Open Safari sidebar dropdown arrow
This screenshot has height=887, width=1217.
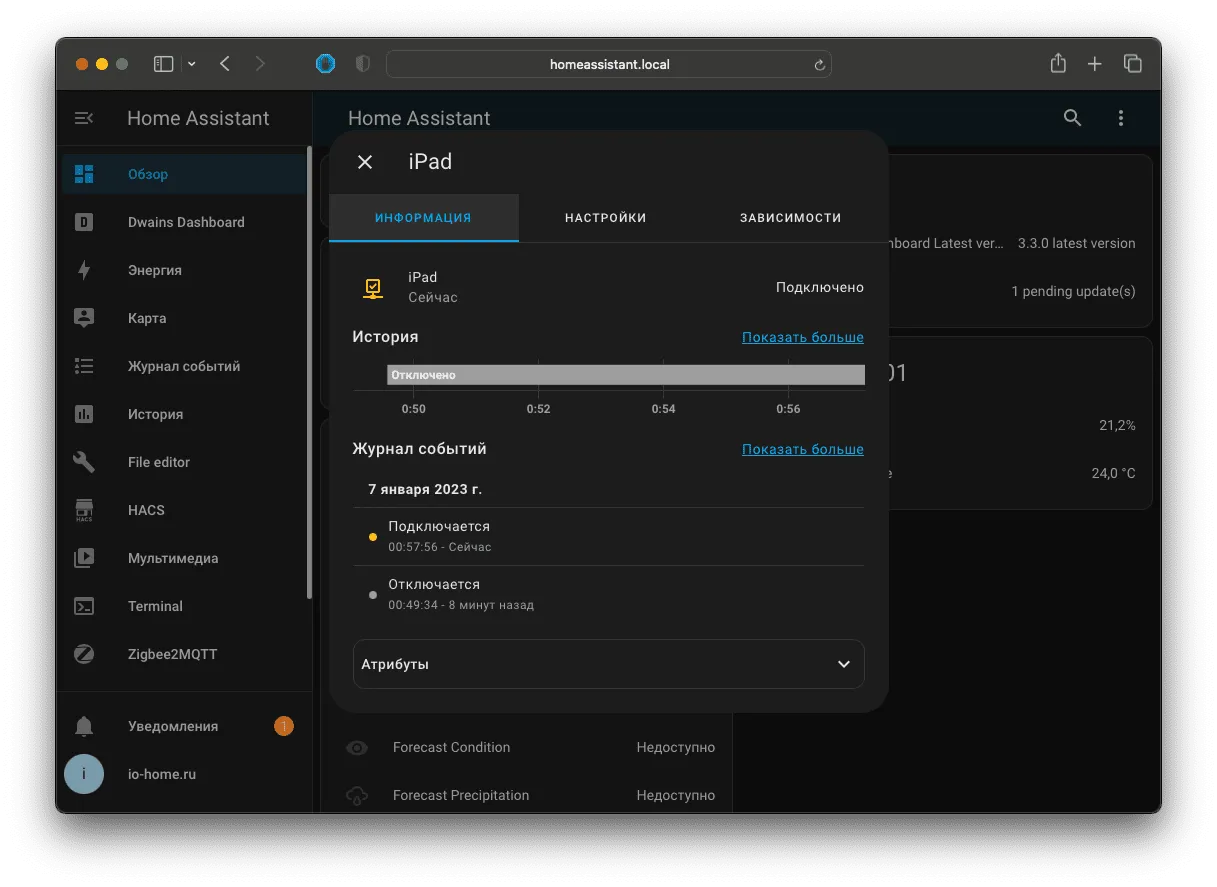pos(192,64)
